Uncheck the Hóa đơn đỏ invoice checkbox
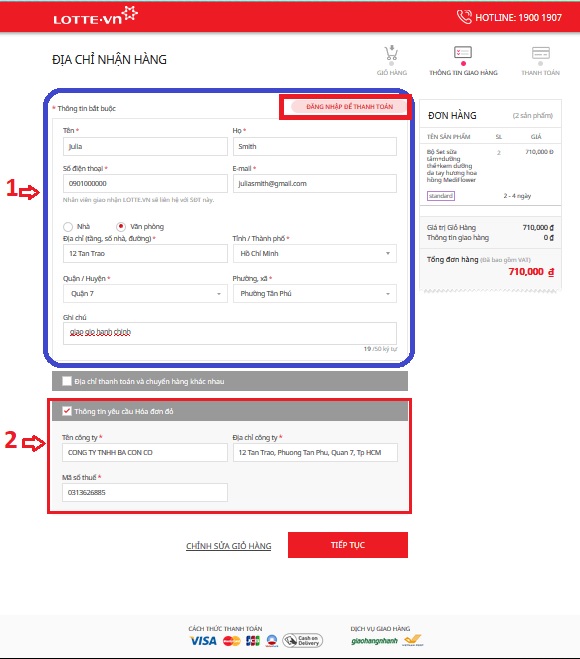Viewport: 580px width, 659px height. tap(66, 411)
